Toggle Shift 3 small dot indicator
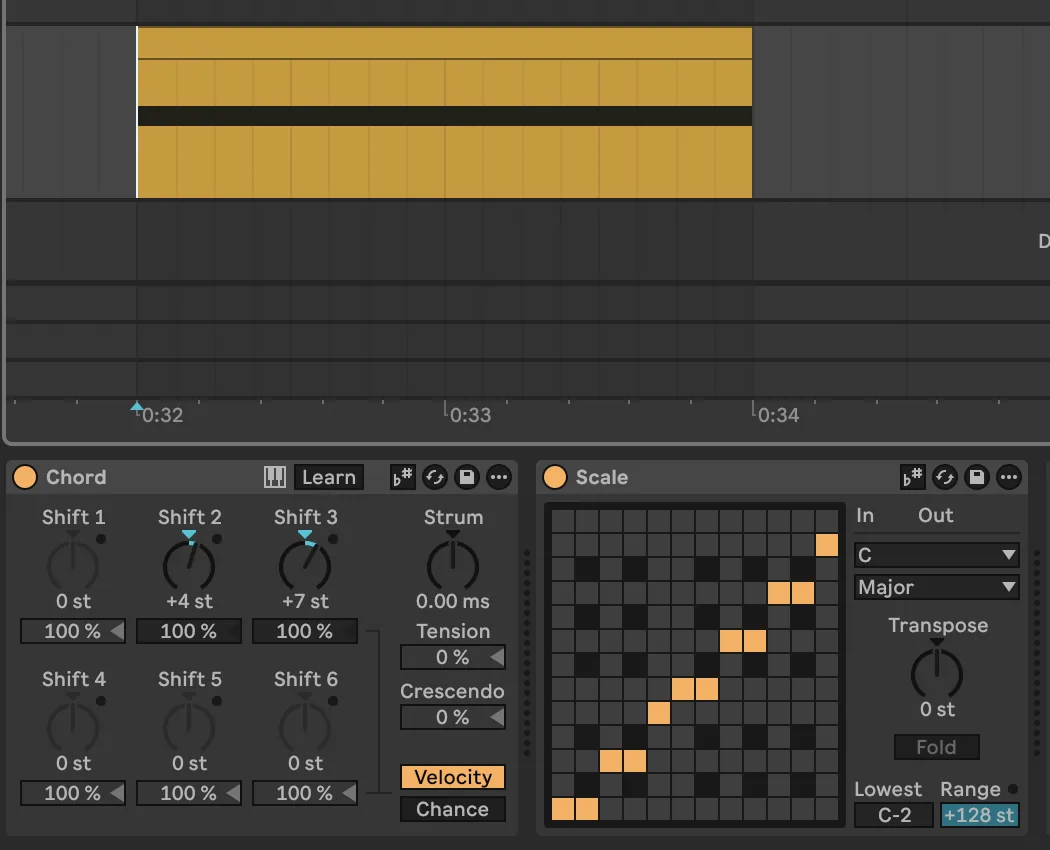 point(333,539)
